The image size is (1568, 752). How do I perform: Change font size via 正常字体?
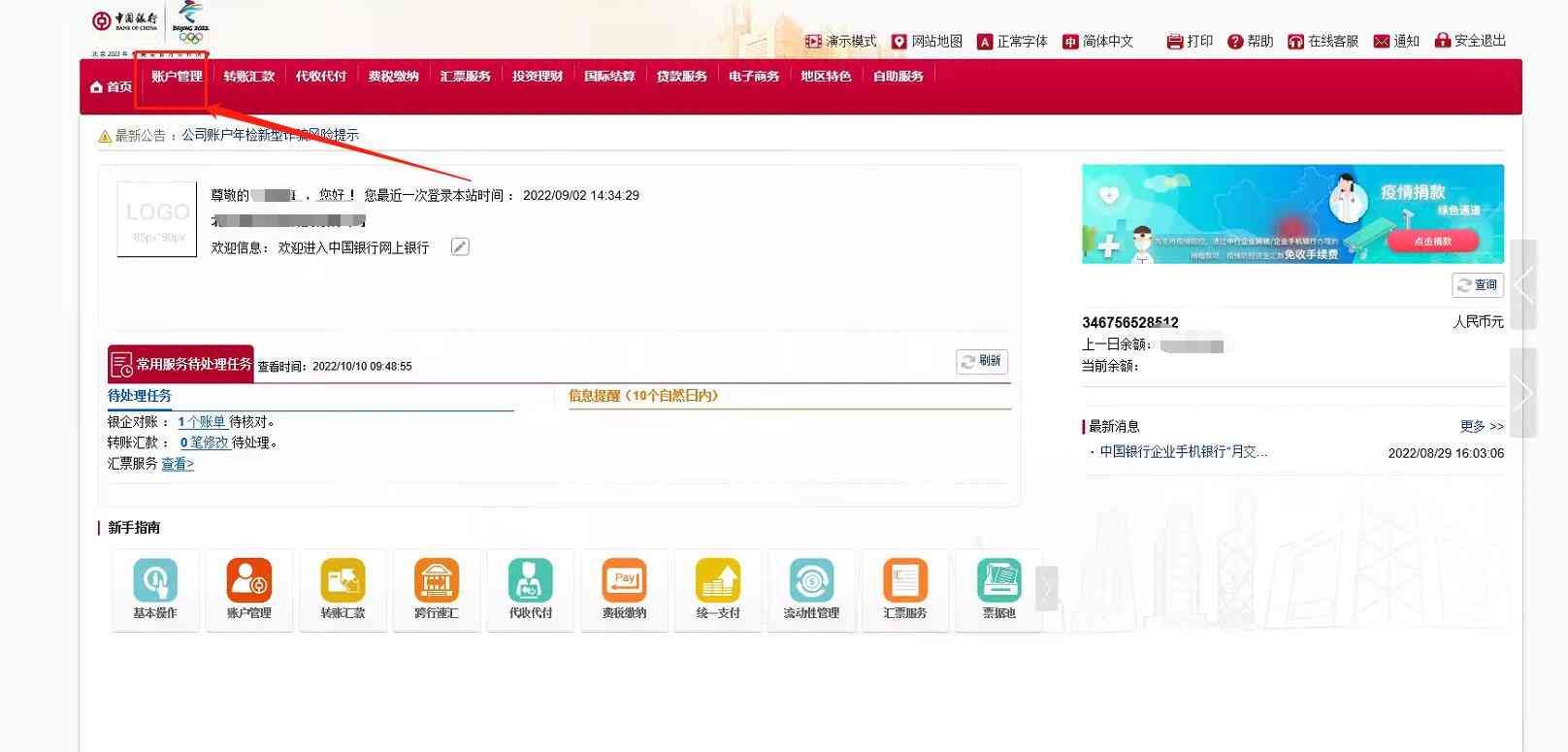tap(1012, 41)
